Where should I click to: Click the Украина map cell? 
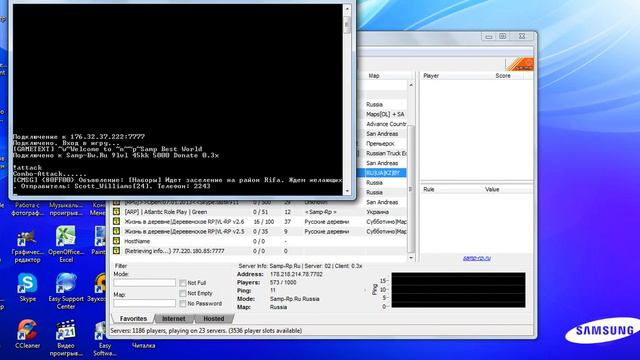pos(378,212)
